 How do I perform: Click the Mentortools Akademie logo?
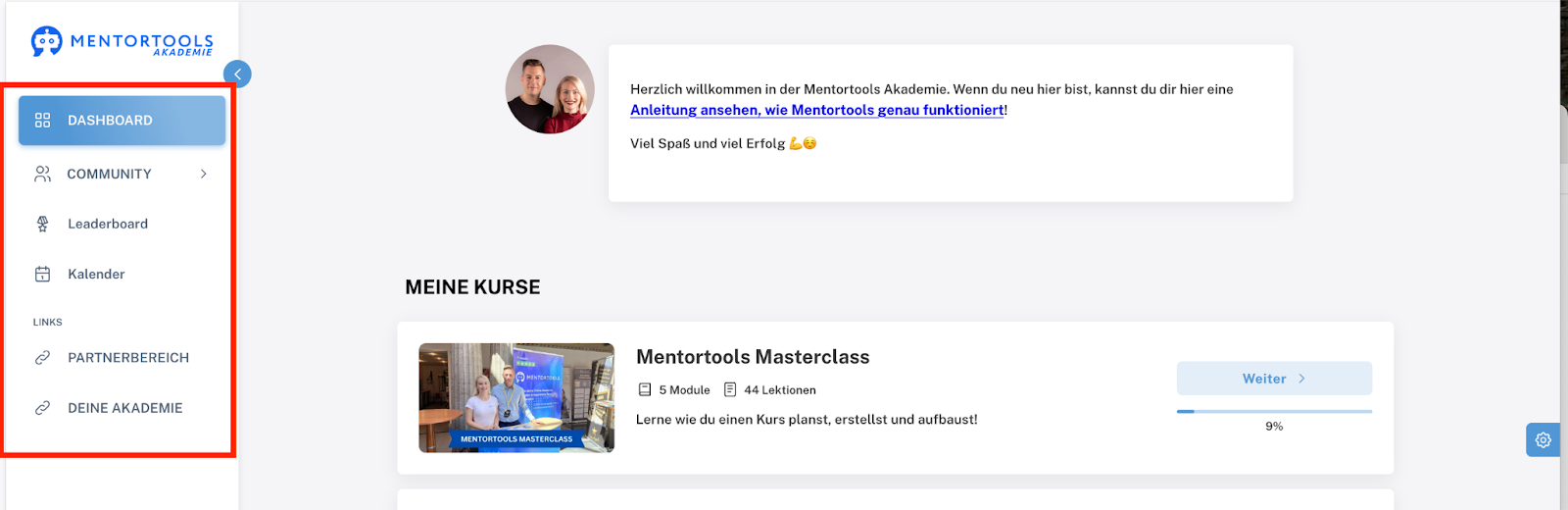pos(122,41)
